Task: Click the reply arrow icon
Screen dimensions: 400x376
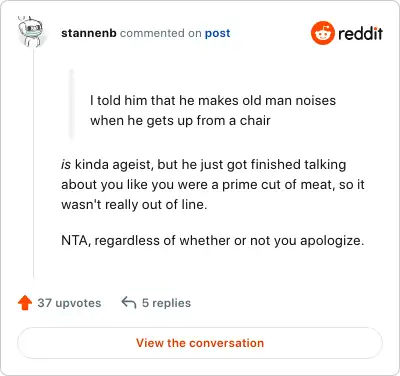Action: point(129,303)
